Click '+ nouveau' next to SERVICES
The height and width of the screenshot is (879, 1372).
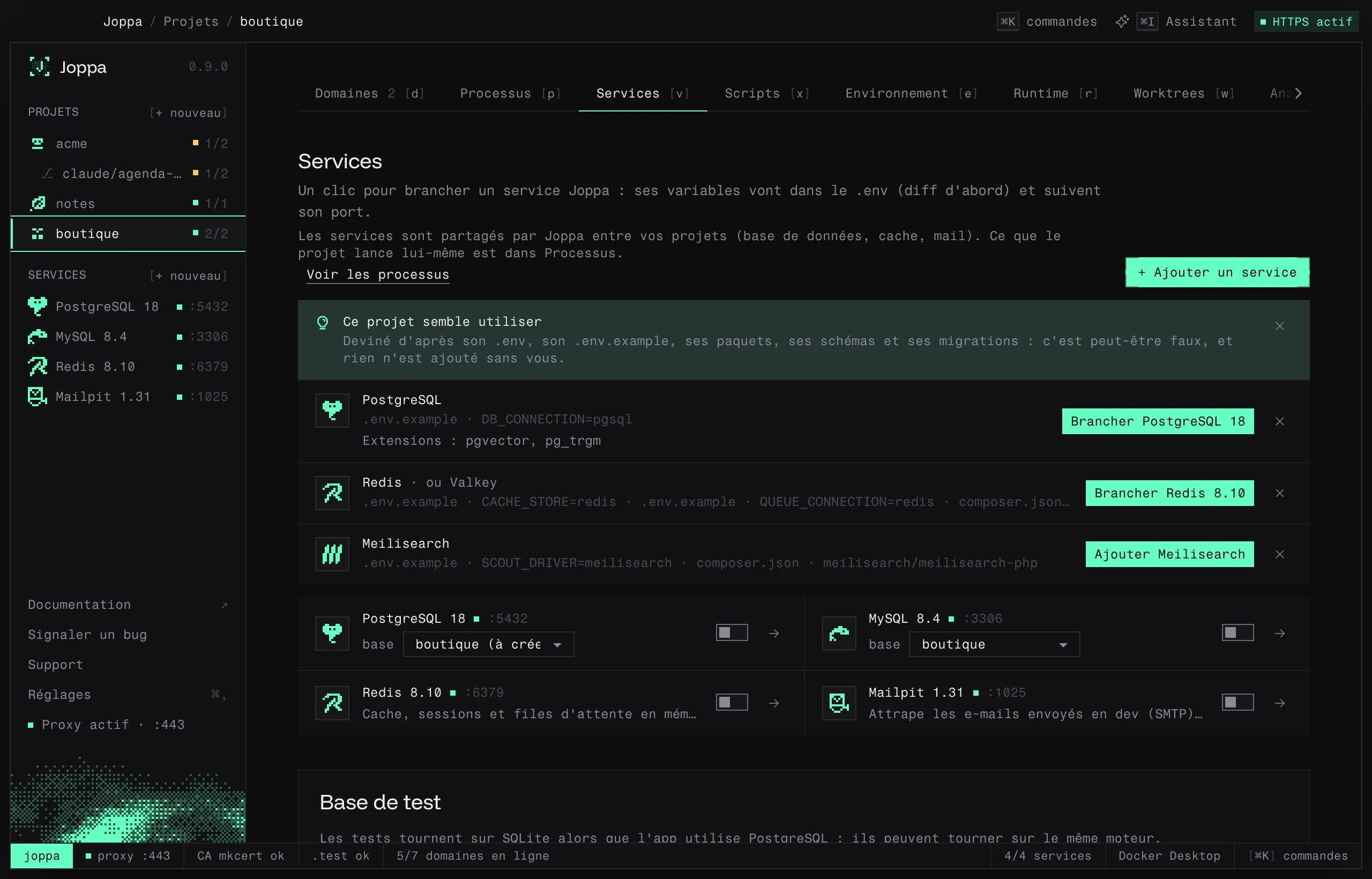tap(188, 275)
